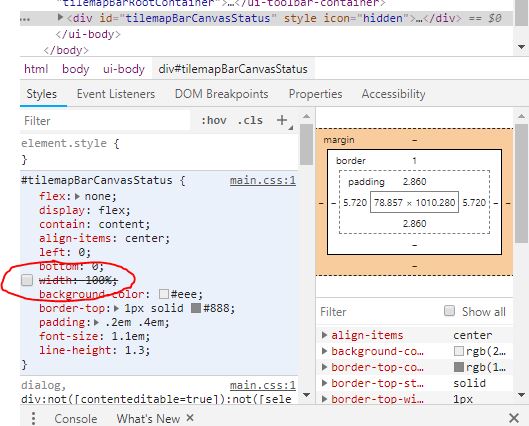Expand the flex shorthand property
529x426 pixels.
pyautogui.click(x=77, y=196)
